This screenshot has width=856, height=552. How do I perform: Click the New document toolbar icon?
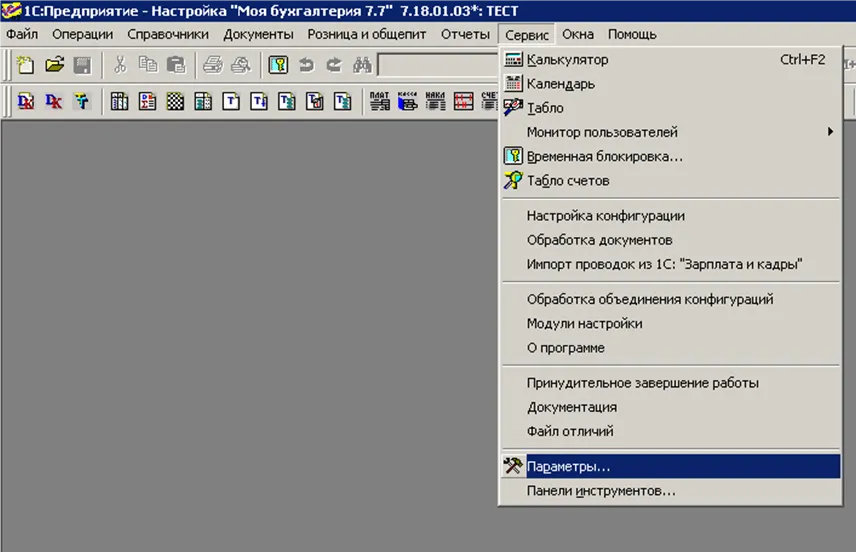click(x=26, y=66)
